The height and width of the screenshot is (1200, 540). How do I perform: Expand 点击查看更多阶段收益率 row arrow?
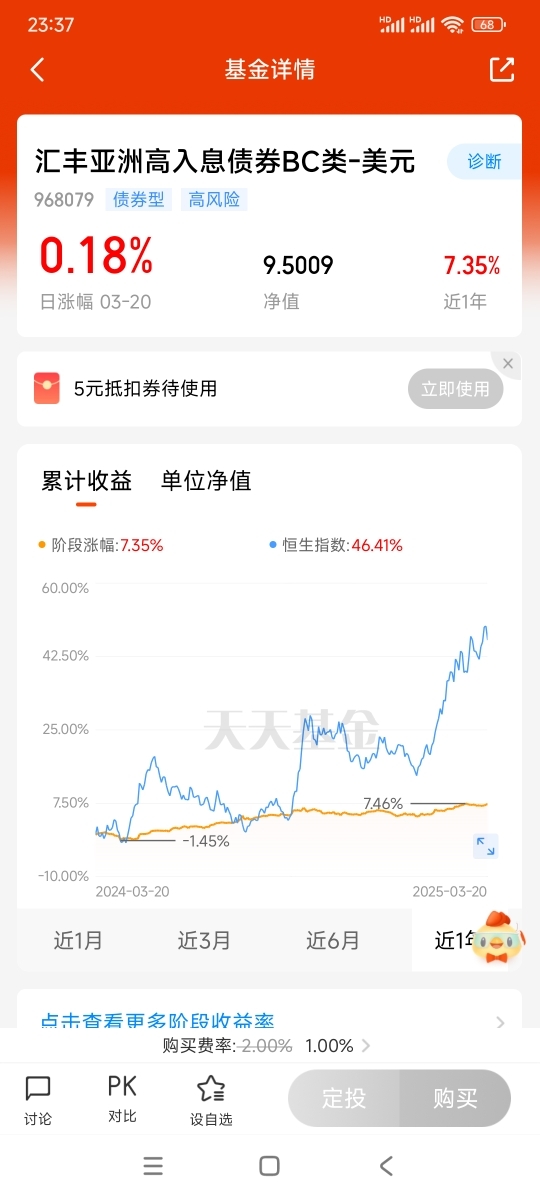(x=501, y=1021)
